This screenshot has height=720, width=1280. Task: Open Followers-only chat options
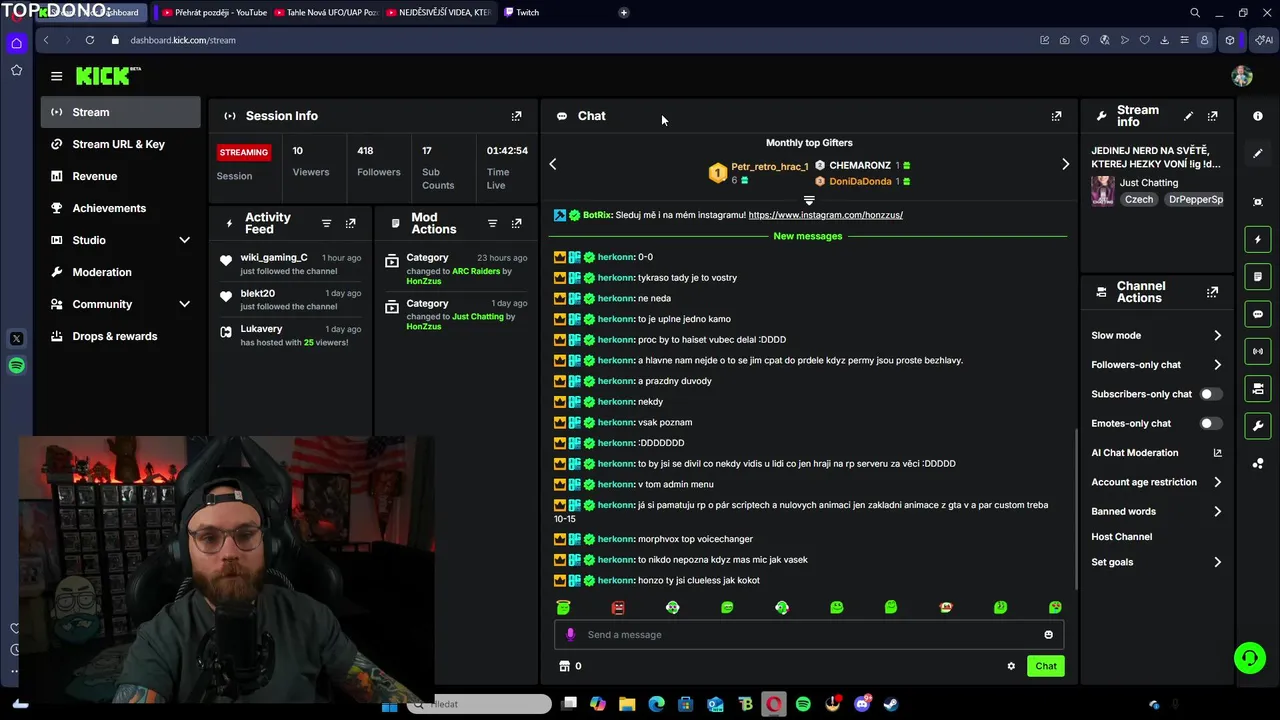point(1157,365)
